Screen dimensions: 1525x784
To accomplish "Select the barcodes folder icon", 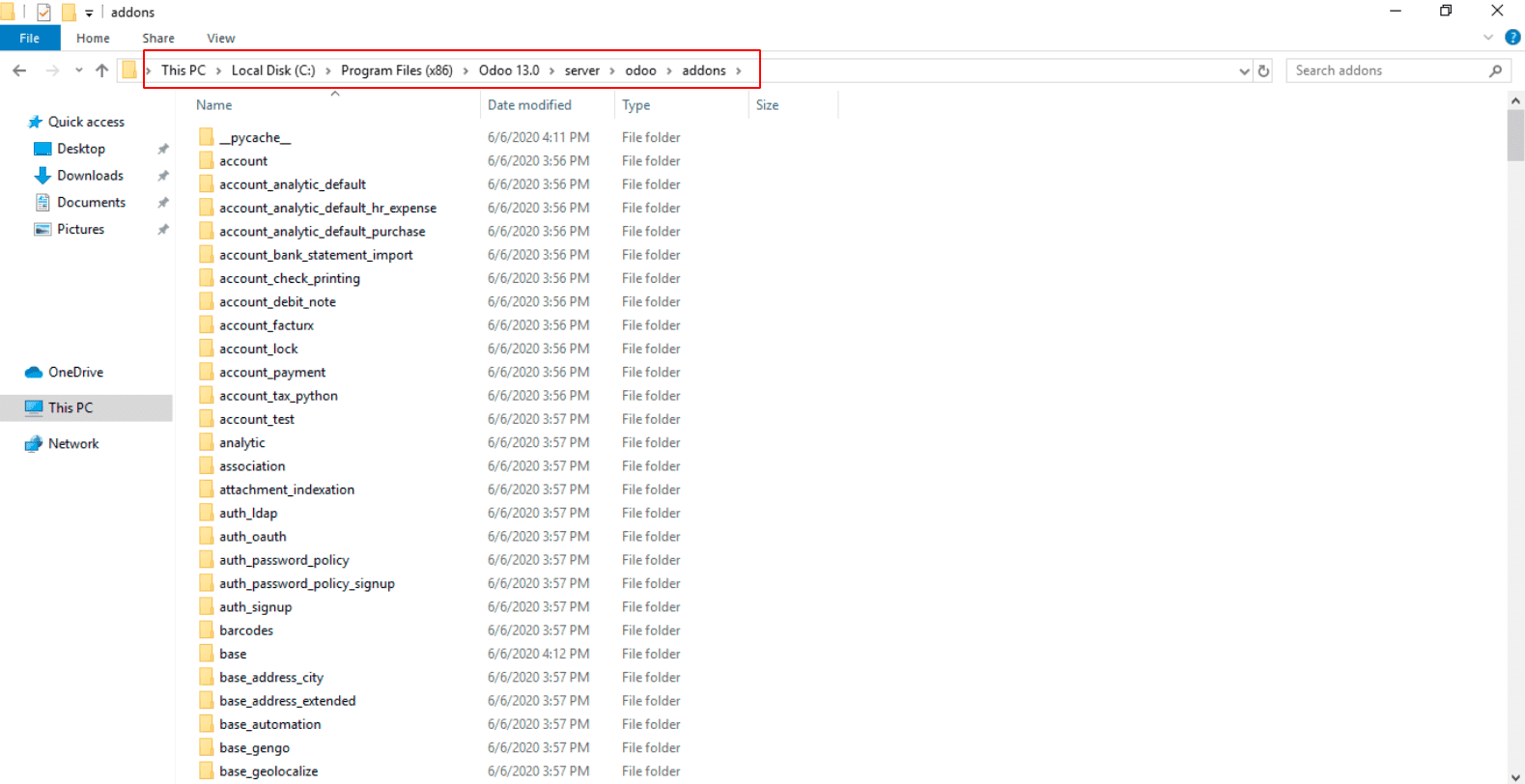I will (x=206, y=630).
